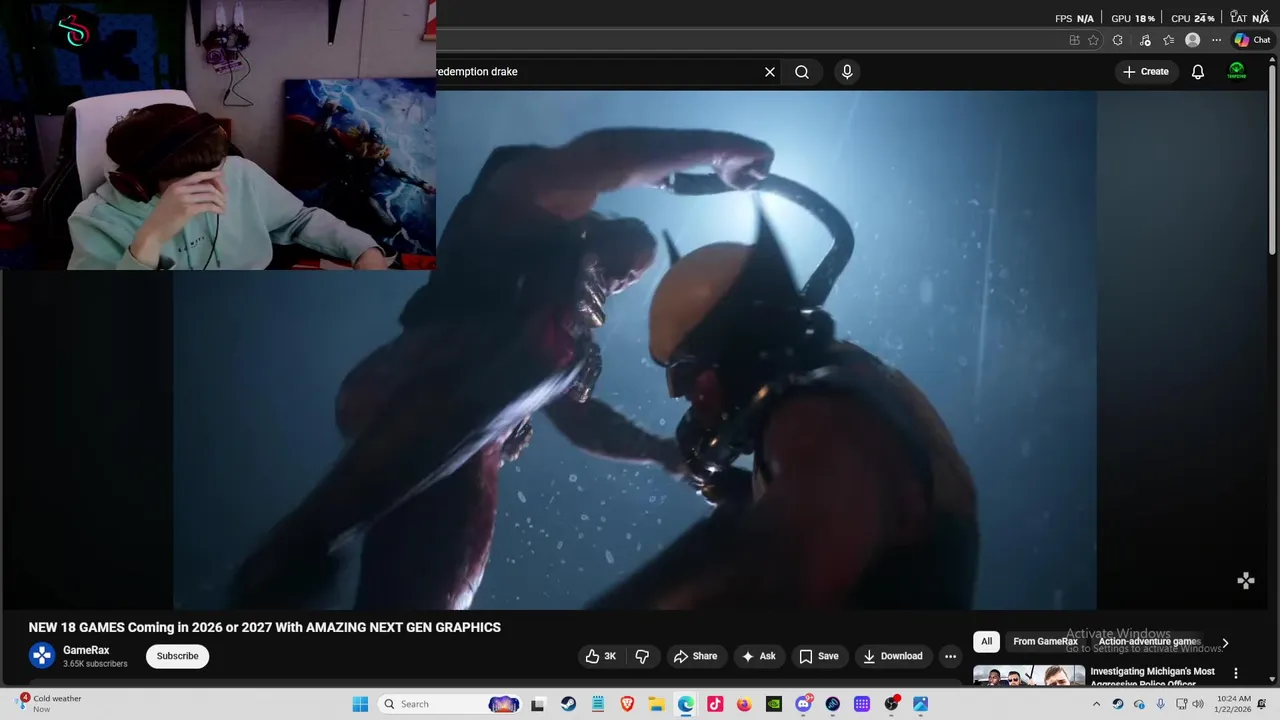Click the Share button
The height and width of the screenshot is (720, 1280).
click(x=695, y=656)
